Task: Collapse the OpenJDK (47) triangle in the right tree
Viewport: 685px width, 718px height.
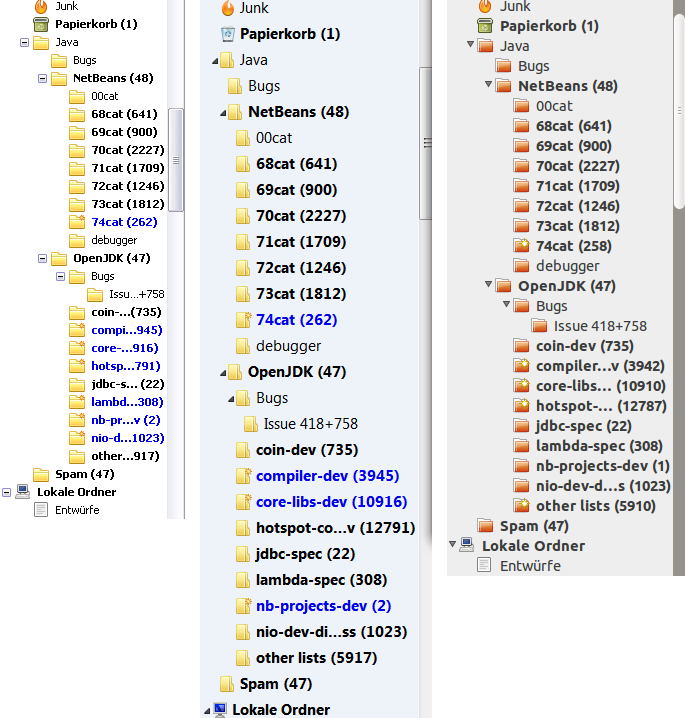Action: [488, 284]
